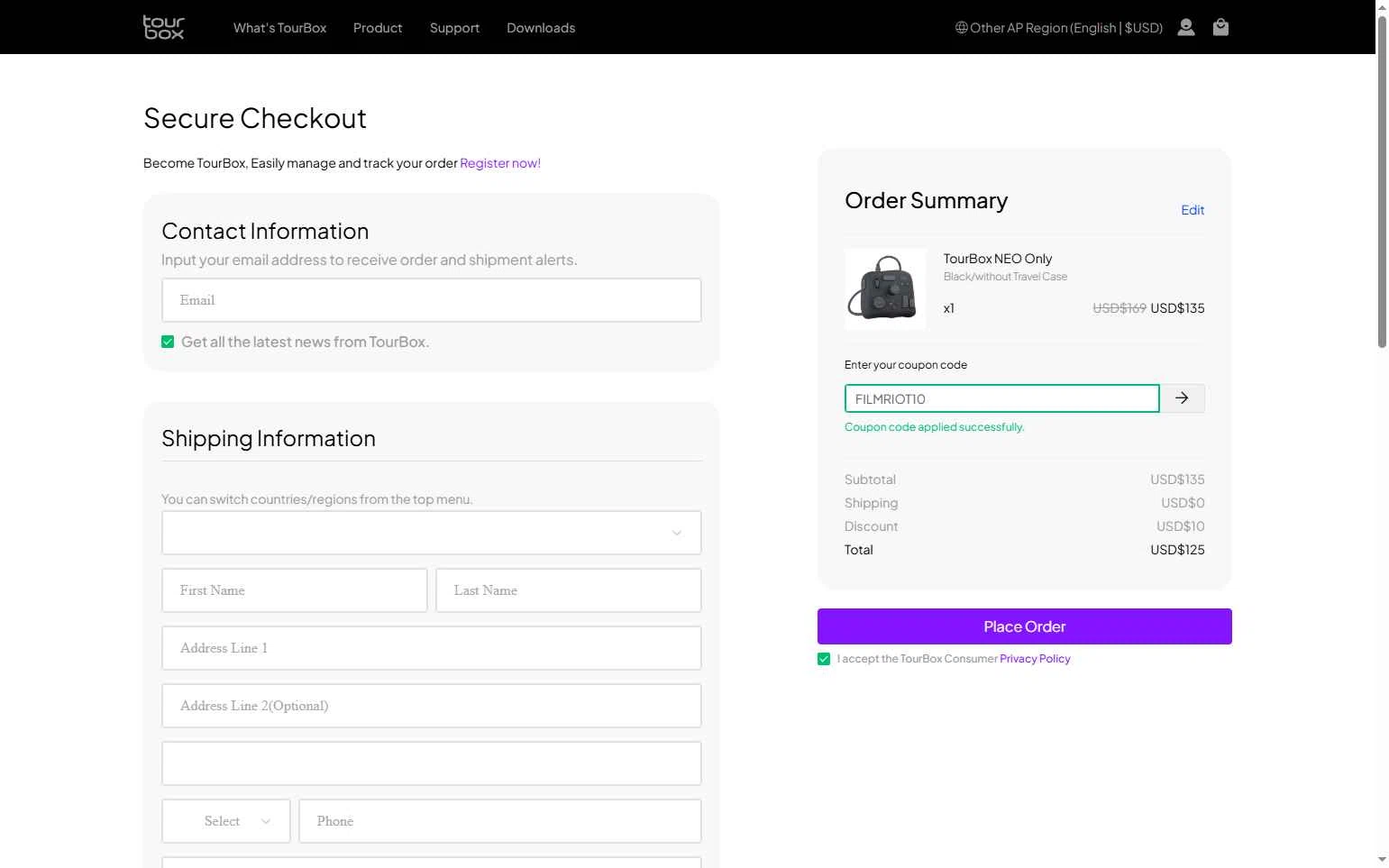Click the blank field below Address Line 2
This screenshot has width=1389, height=868.
[432, 763]
